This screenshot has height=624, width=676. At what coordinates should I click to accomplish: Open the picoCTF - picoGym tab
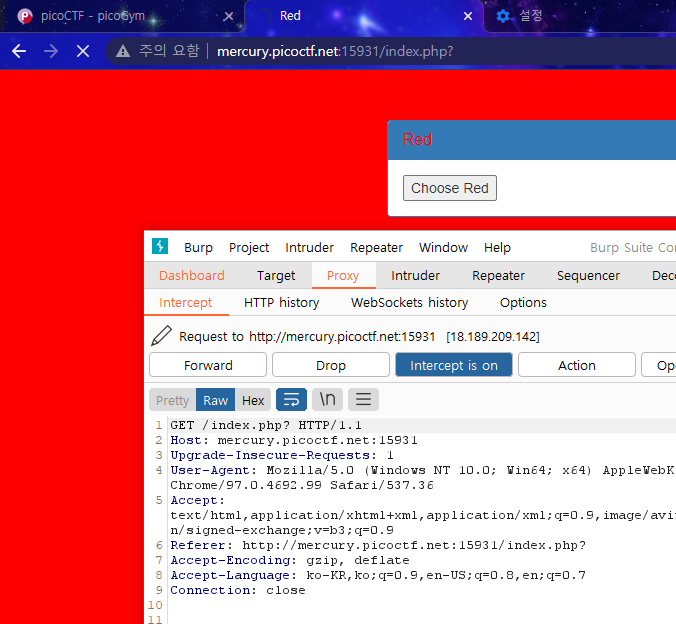[125, 16]
